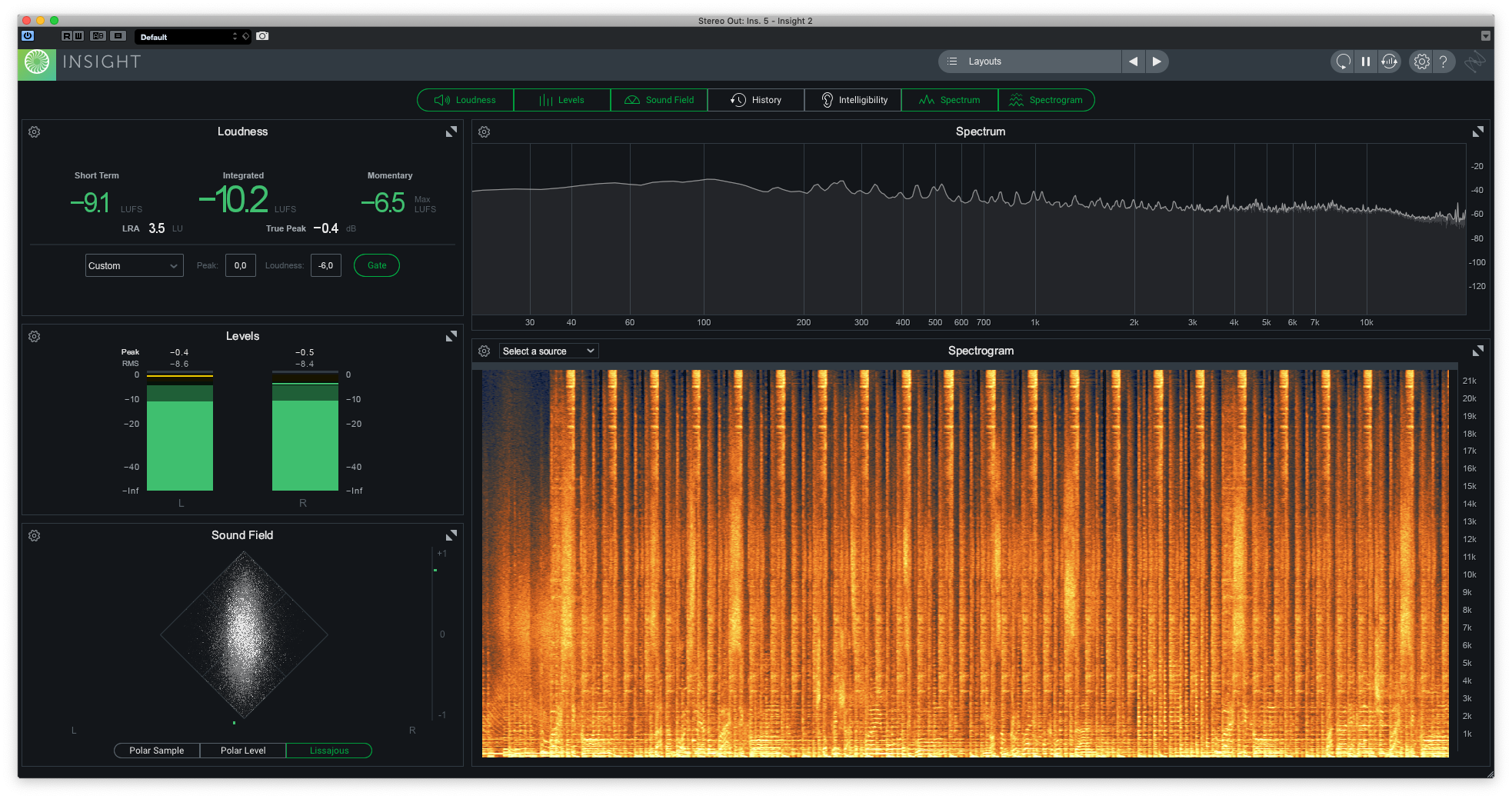
Task: Go to the next layout arrow
Action: click(1157, 62)
